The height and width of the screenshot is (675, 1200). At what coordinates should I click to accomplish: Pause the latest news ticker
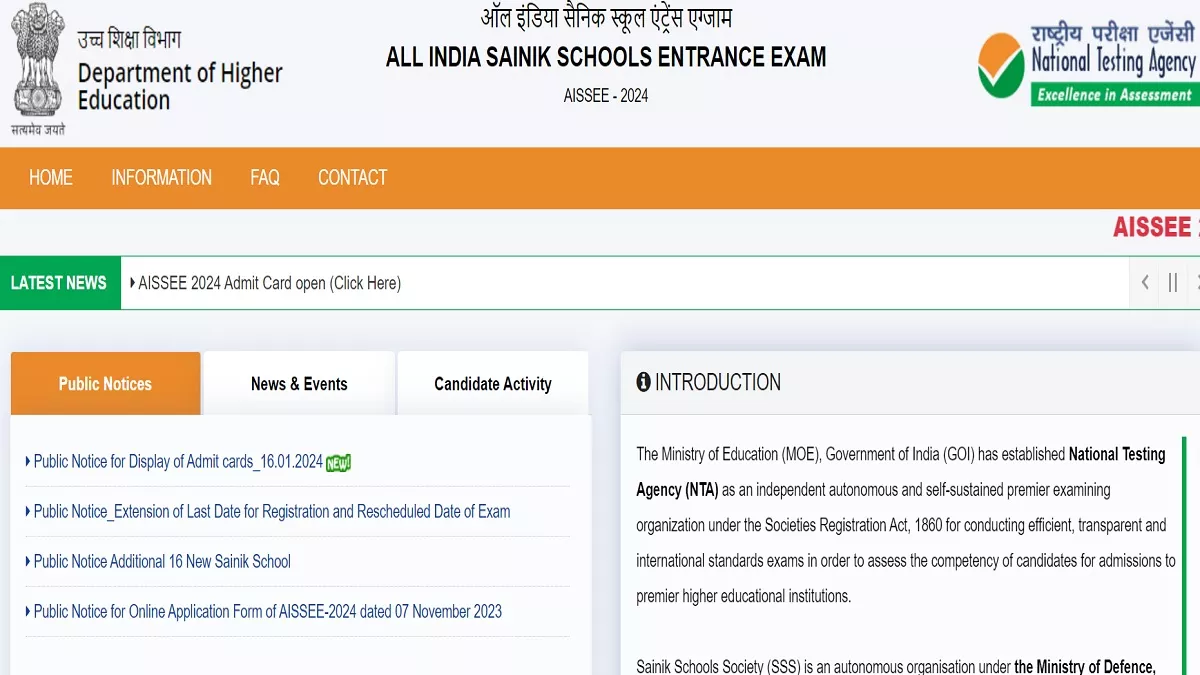(1173, 283)
